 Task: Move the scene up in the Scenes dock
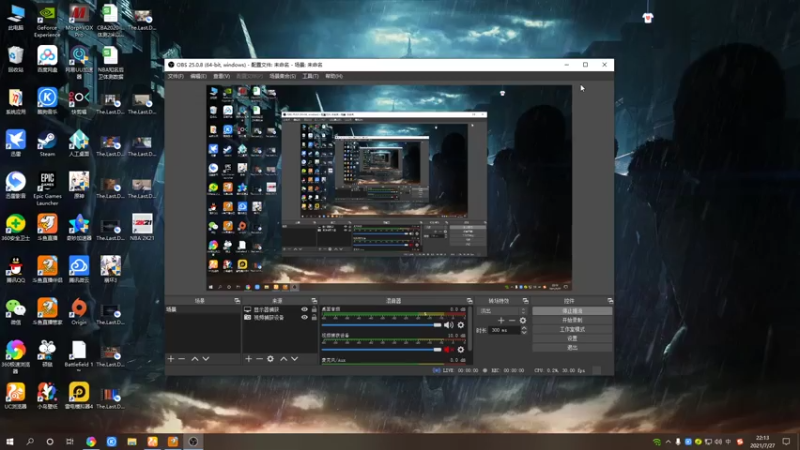click(x=194, y=359)
